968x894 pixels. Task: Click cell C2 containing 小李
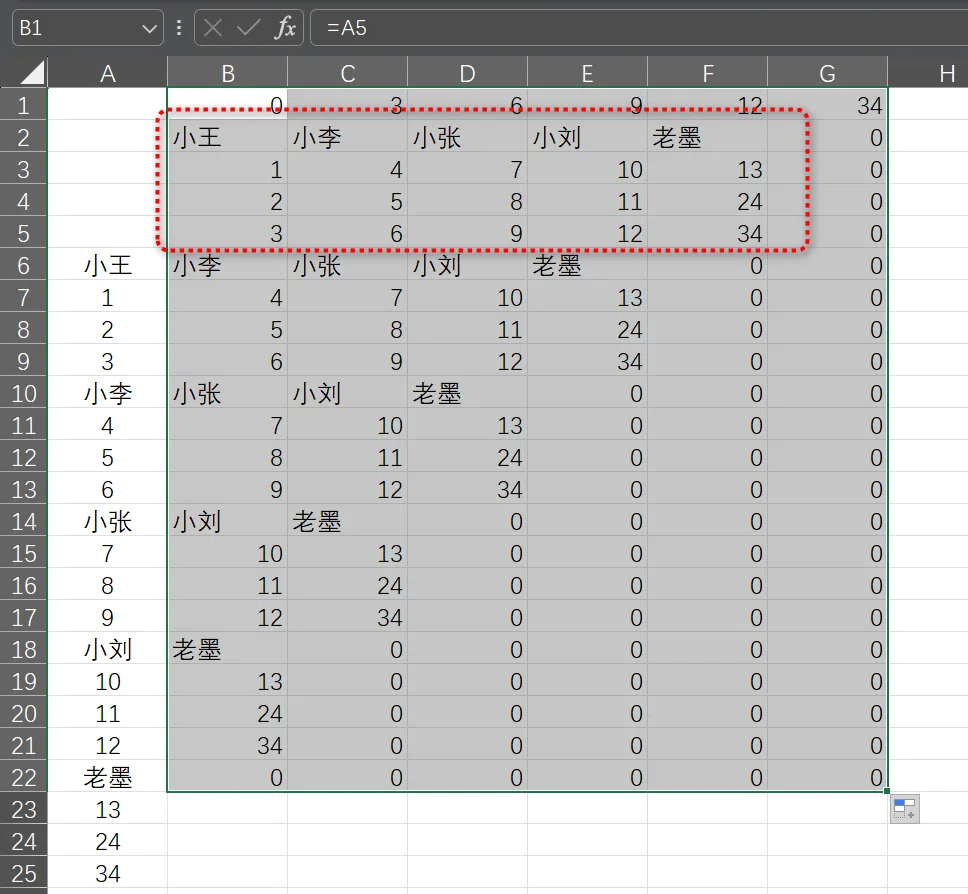[x=348, y=137]
